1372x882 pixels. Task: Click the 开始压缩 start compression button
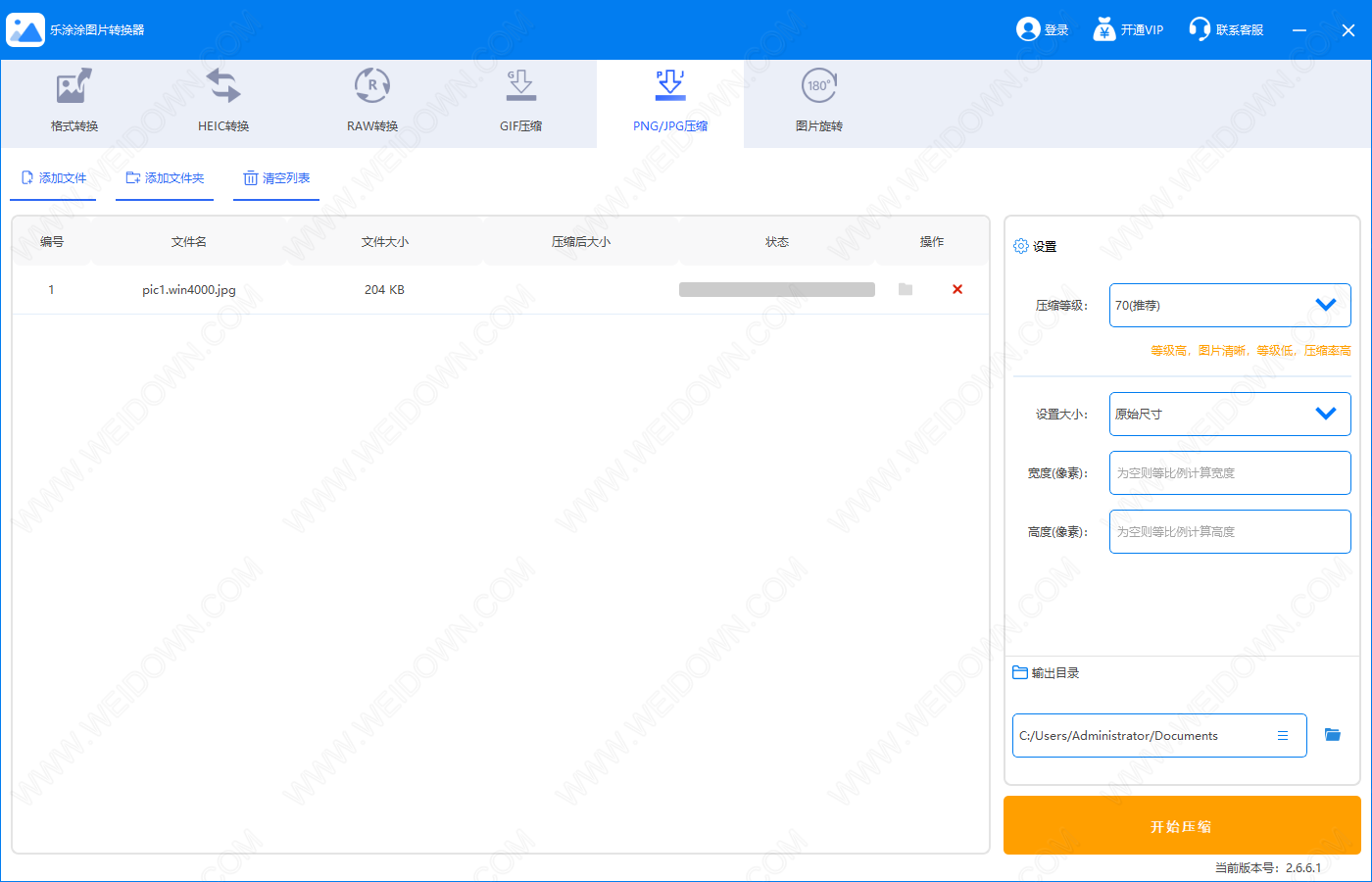click(x=1182, y=825)
